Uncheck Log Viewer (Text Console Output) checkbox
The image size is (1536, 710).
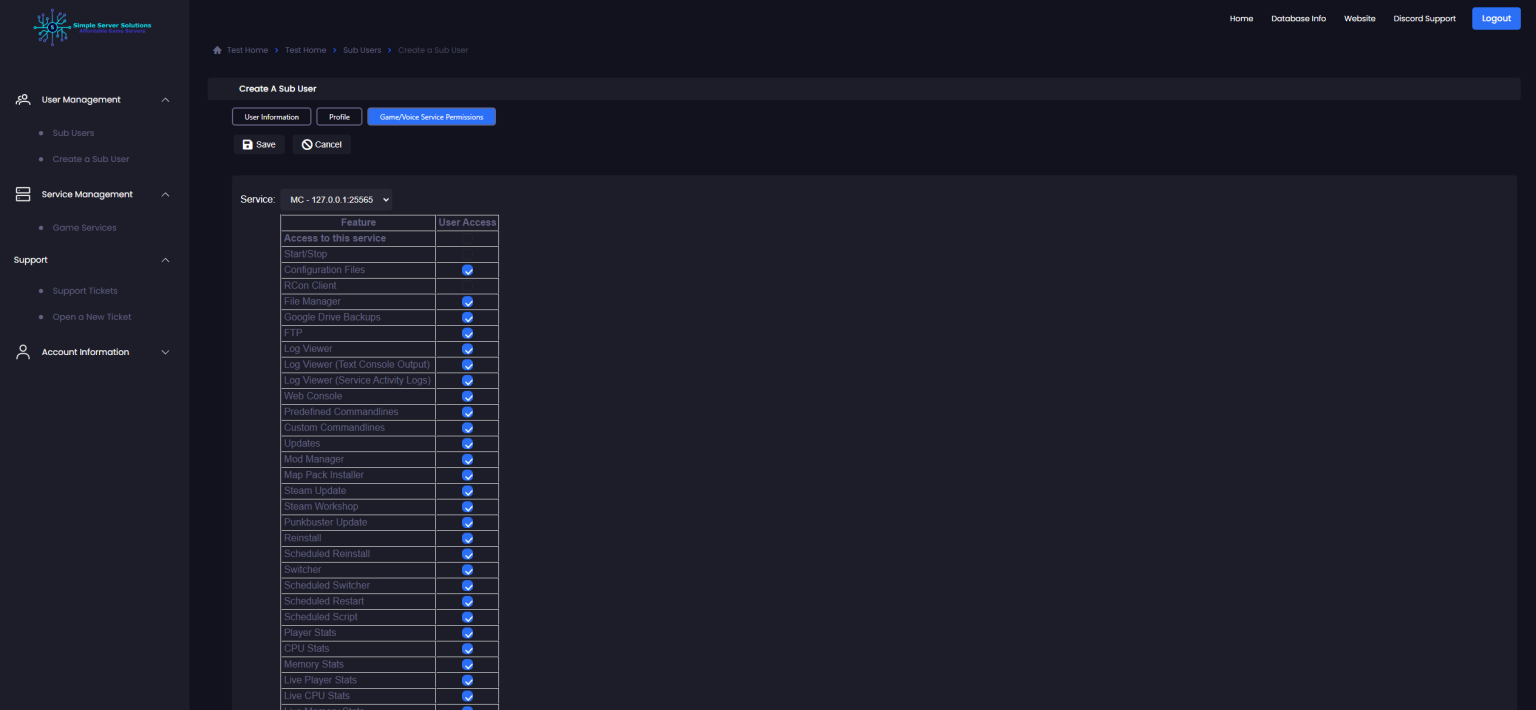pos(467,365)
